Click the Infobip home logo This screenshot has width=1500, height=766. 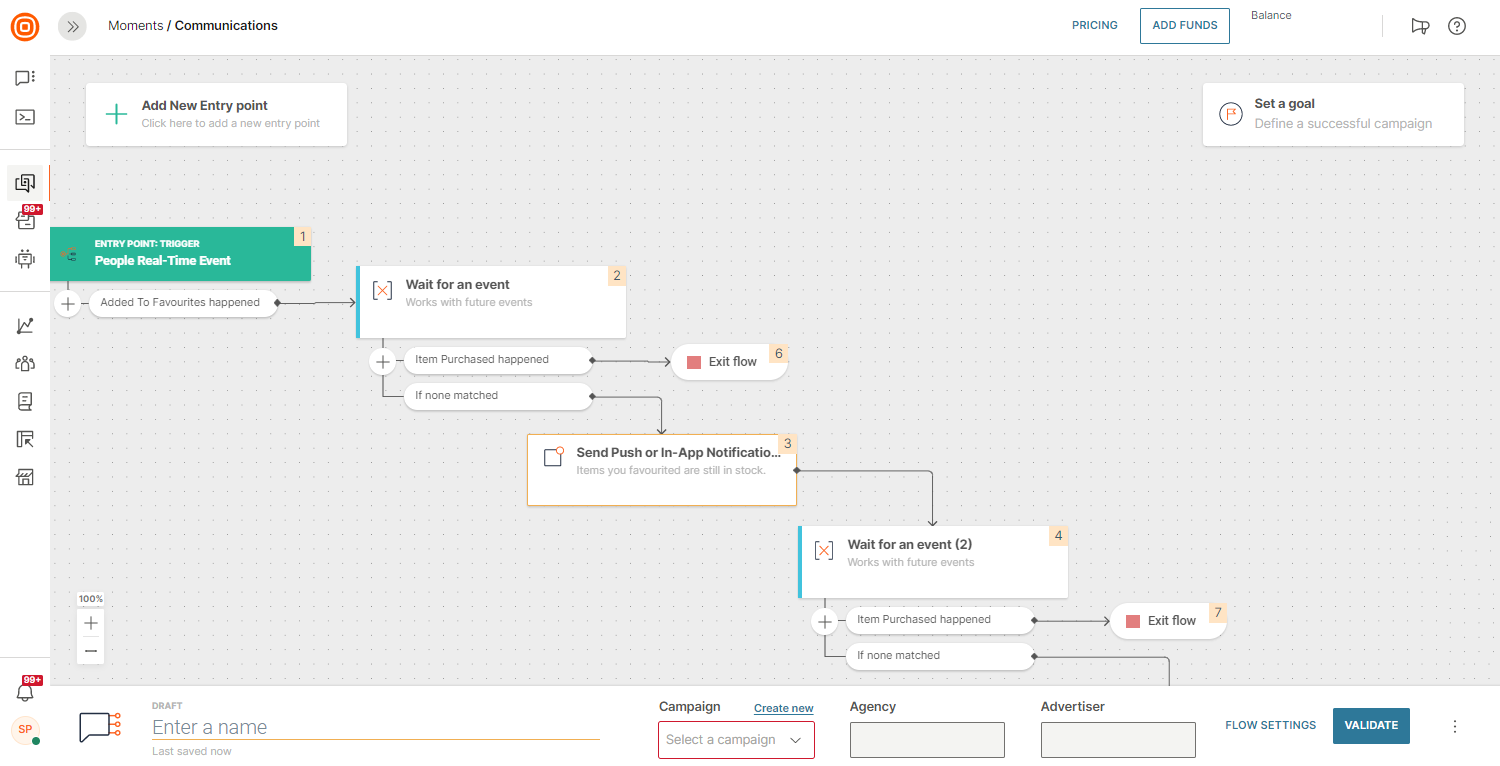tap(25, 27)
